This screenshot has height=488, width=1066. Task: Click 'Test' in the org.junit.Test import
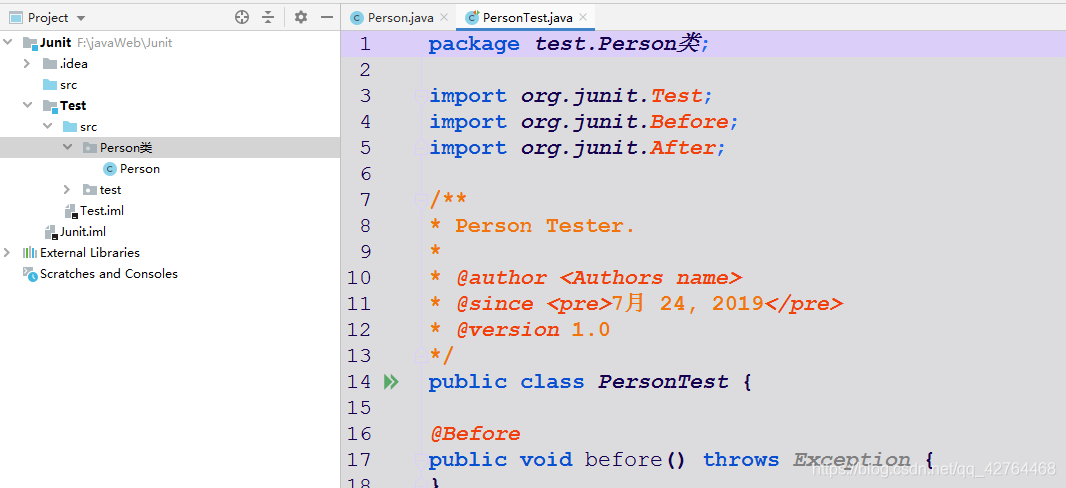pos(676,96)
